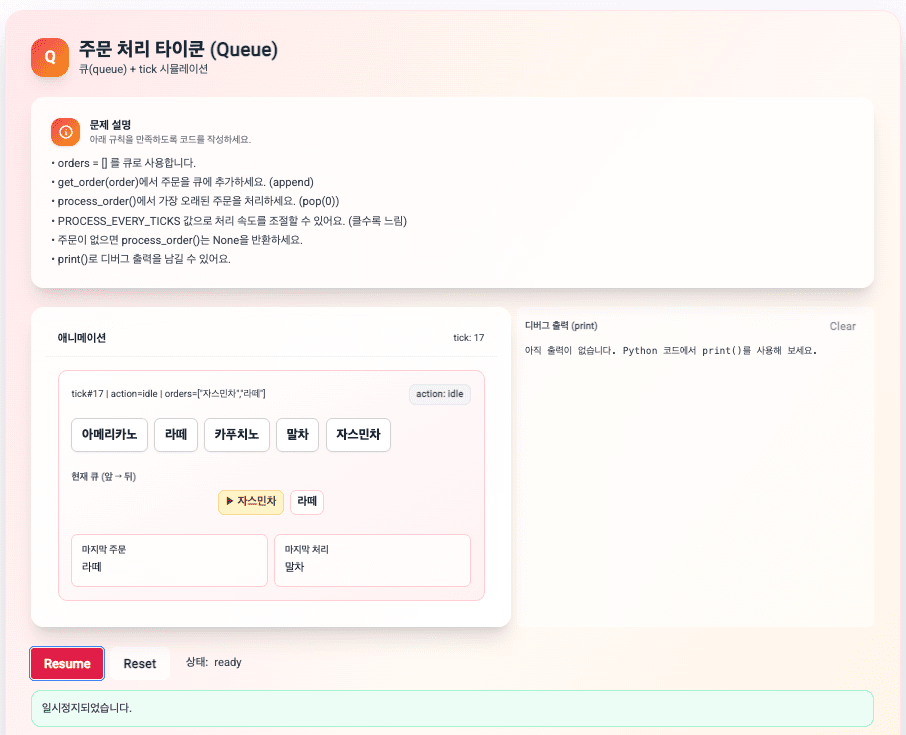Order an 아메리카노 menu item
The height and width of the screenshot is (735, 906).
tap(109, 435)
